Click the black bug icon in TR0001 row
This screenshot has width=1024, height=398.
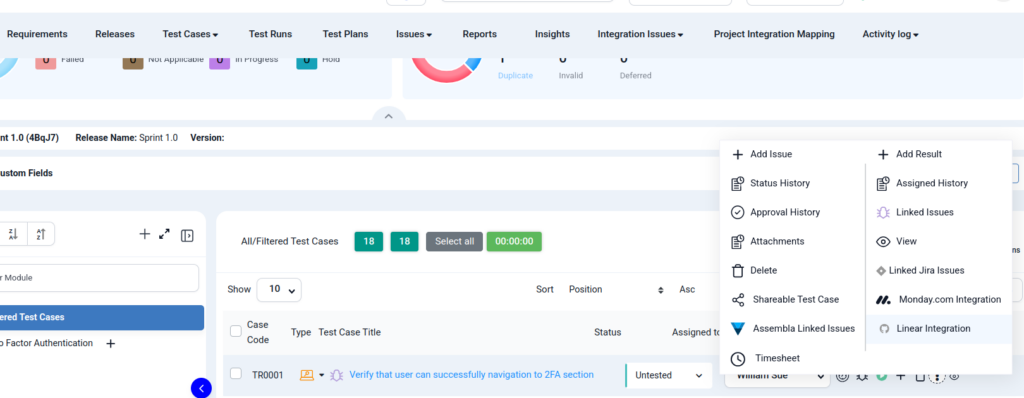[862, 376]
